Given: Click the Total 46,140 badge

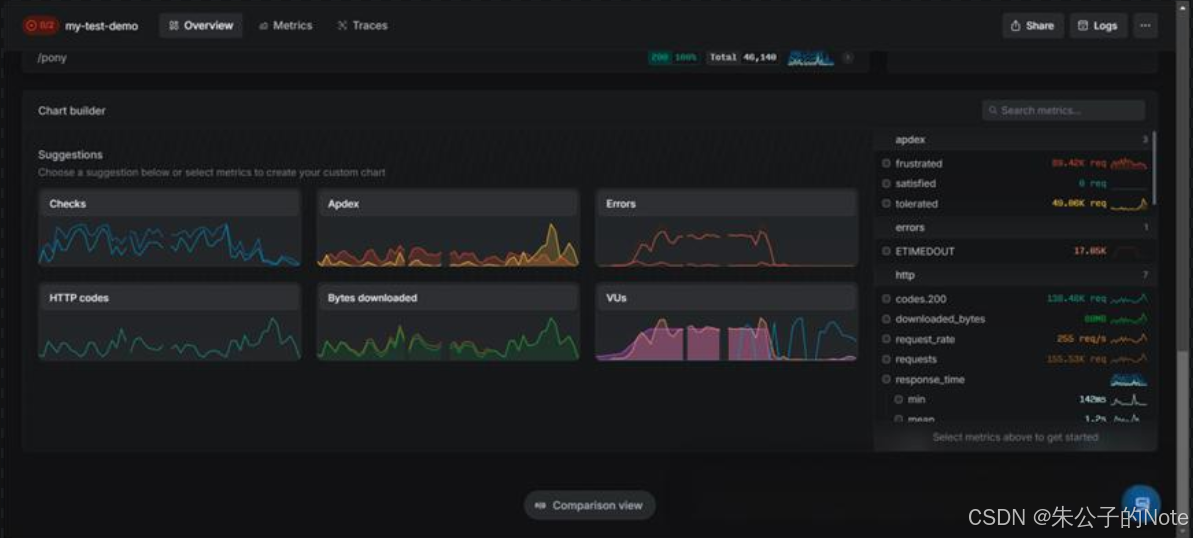Looking at the screenshot, I should [x=743, y=58].
